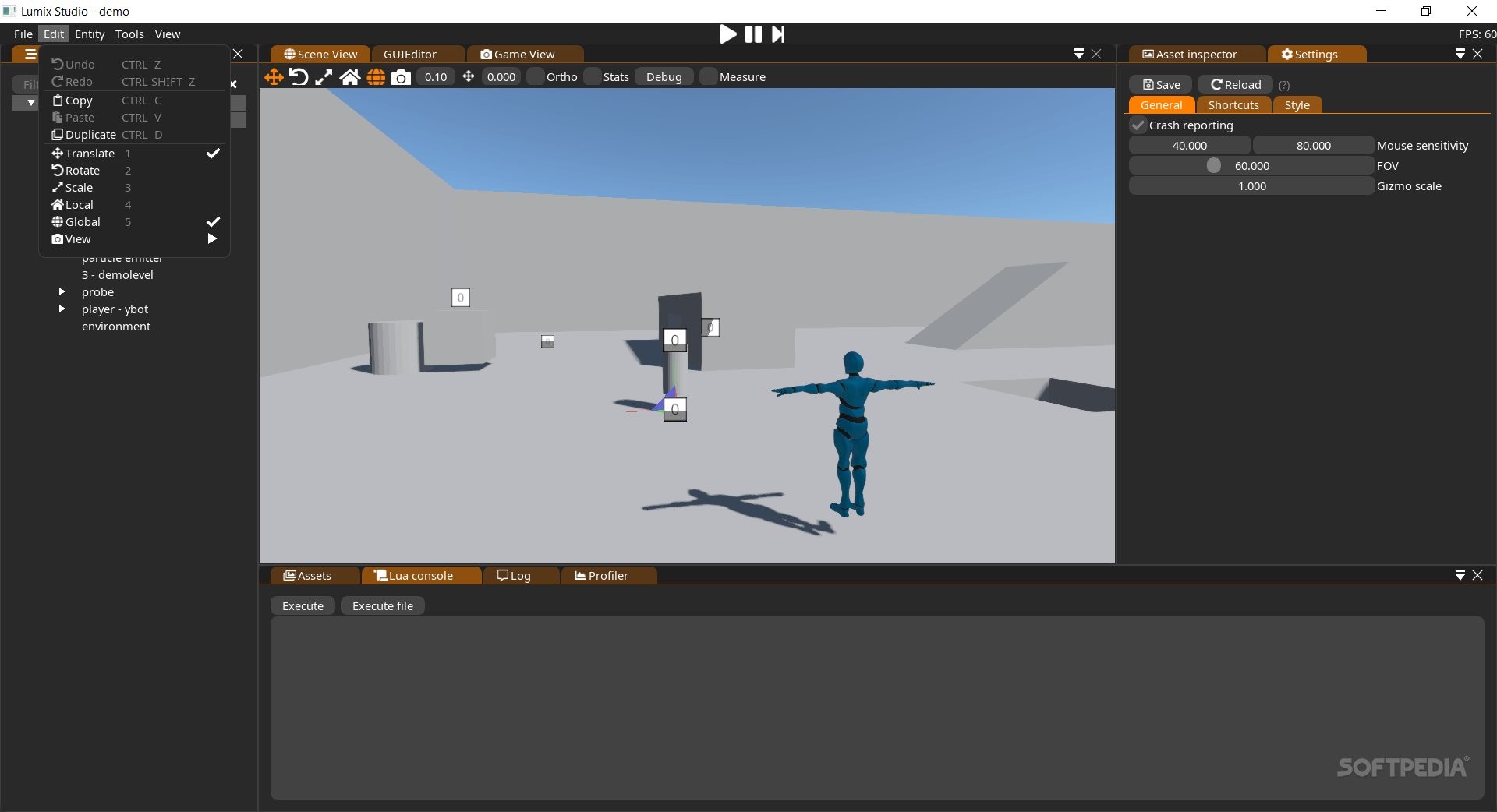Click the settings help (?) marker
Image resolution: width=1497 pixels, height=812 pixels.
tap(1284, 85)
